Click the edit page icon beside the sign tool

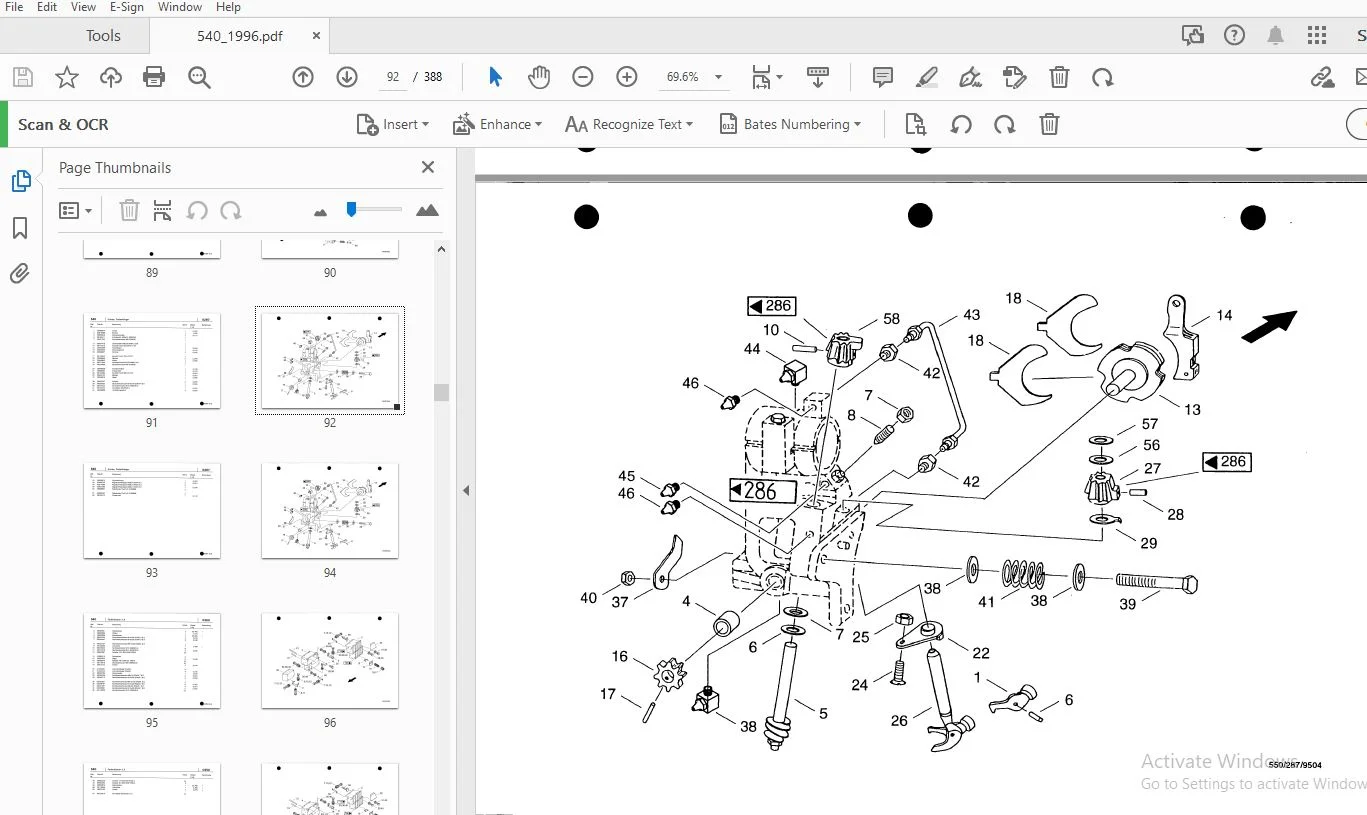pos(1015,77)
